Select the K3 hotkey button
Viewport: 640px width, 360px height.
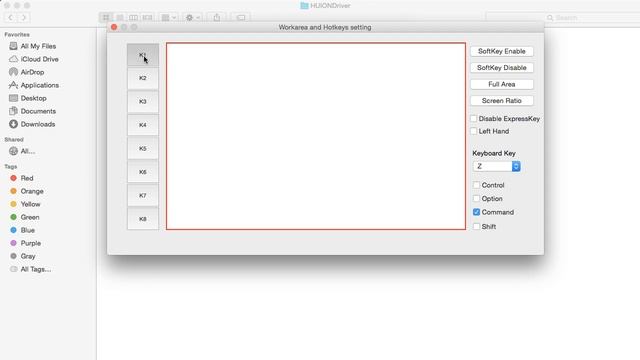pyautogui.click(x=142, y=102)
